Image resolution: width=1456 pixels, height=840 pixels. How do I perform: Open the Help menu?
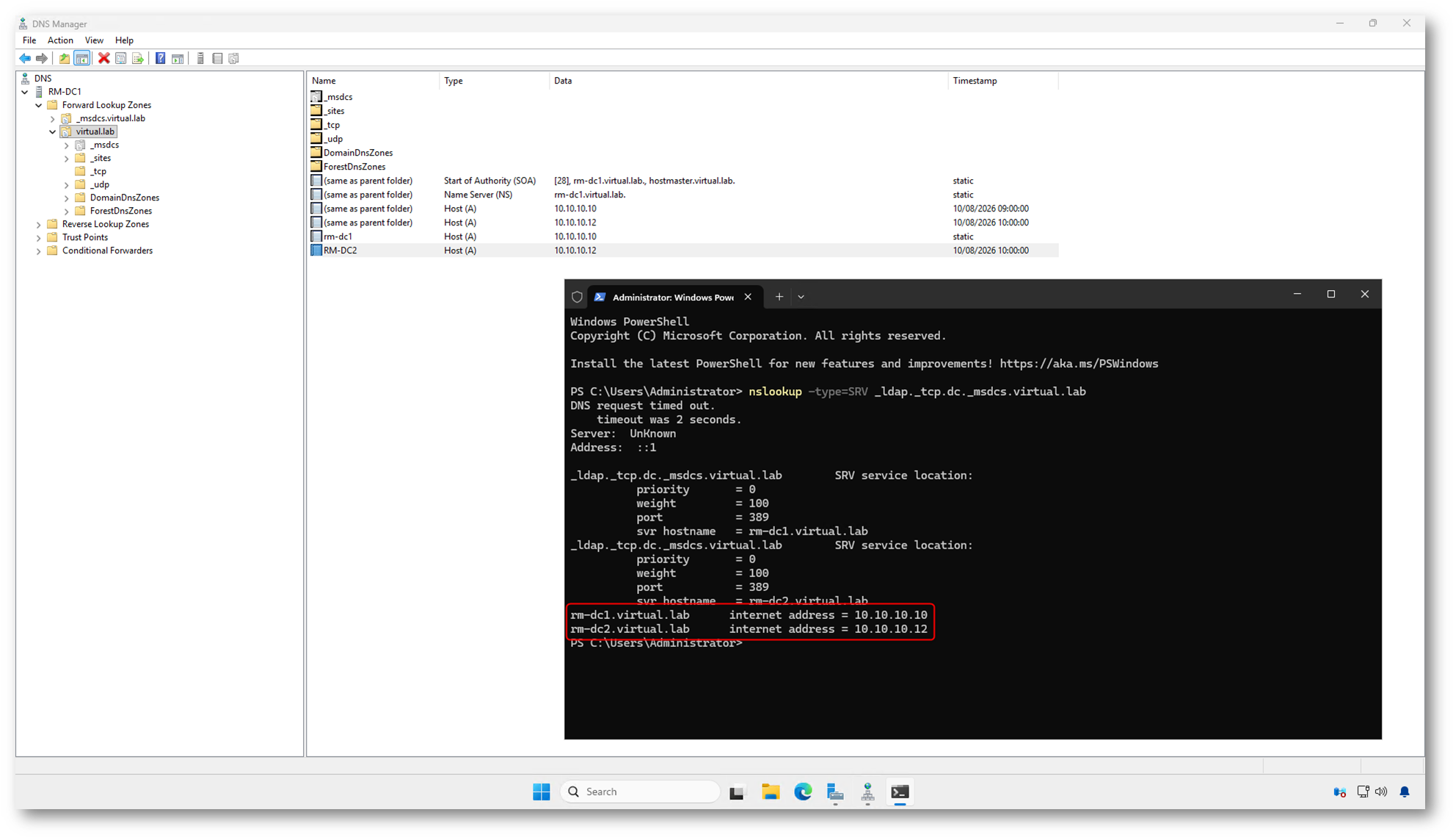pos(124,40)
